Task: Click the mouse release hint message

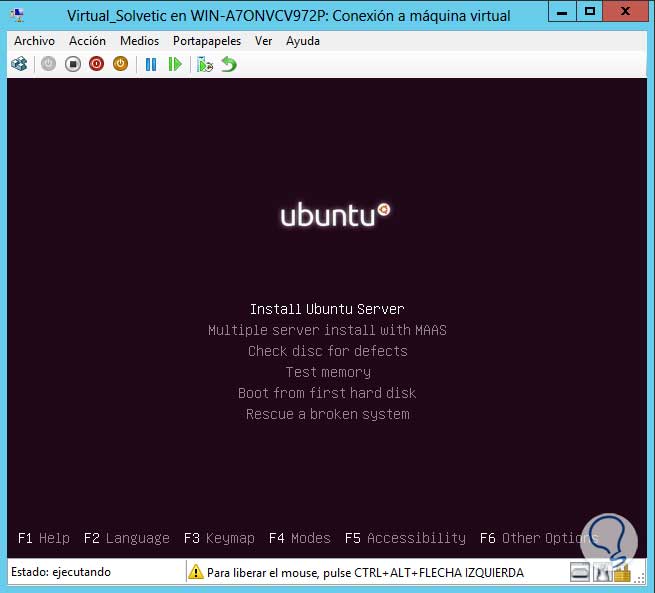Action: [366, 573]
